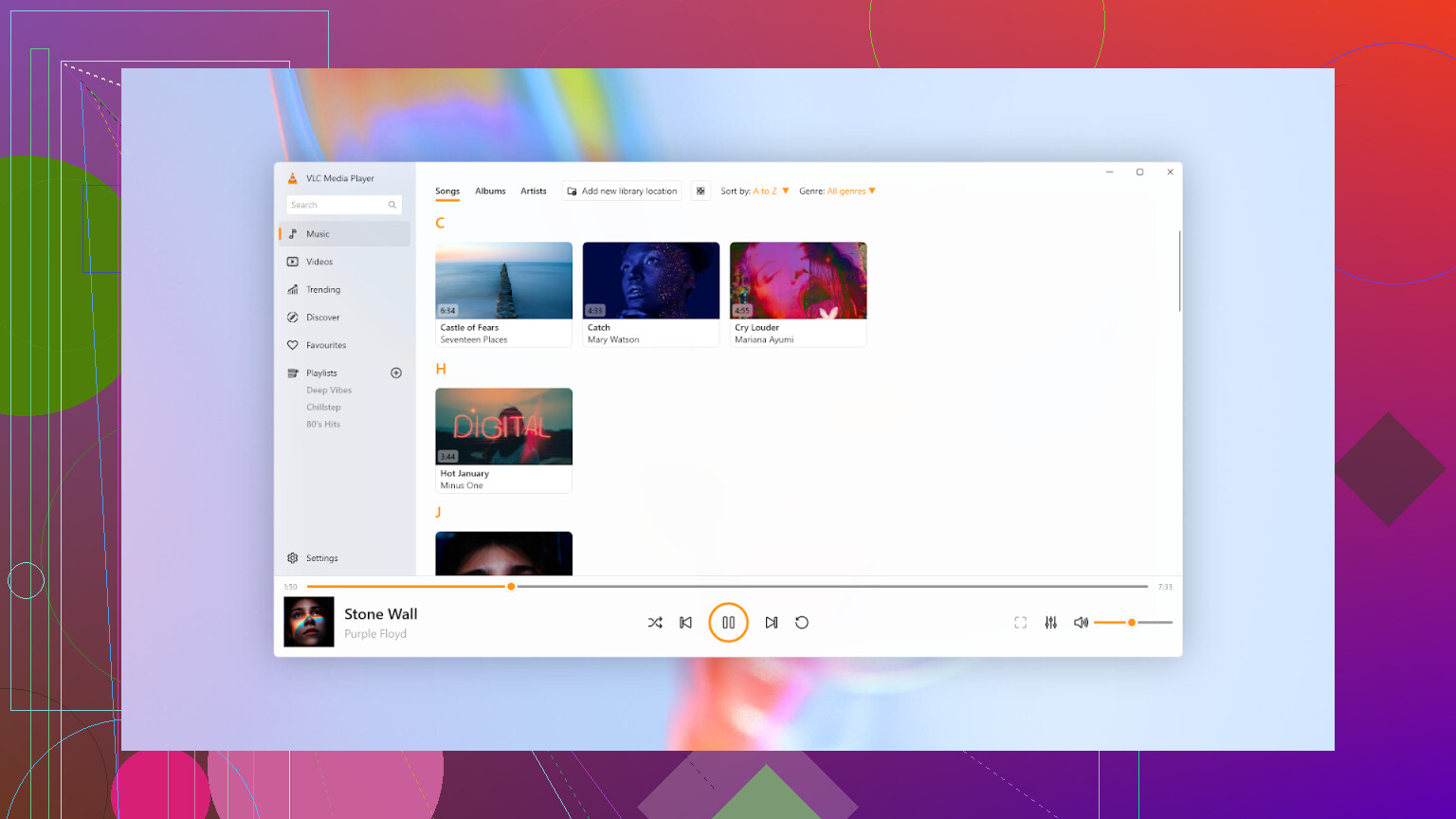
Task: Play the Castle of Fears thumbnail
Action: pos(503,281)
